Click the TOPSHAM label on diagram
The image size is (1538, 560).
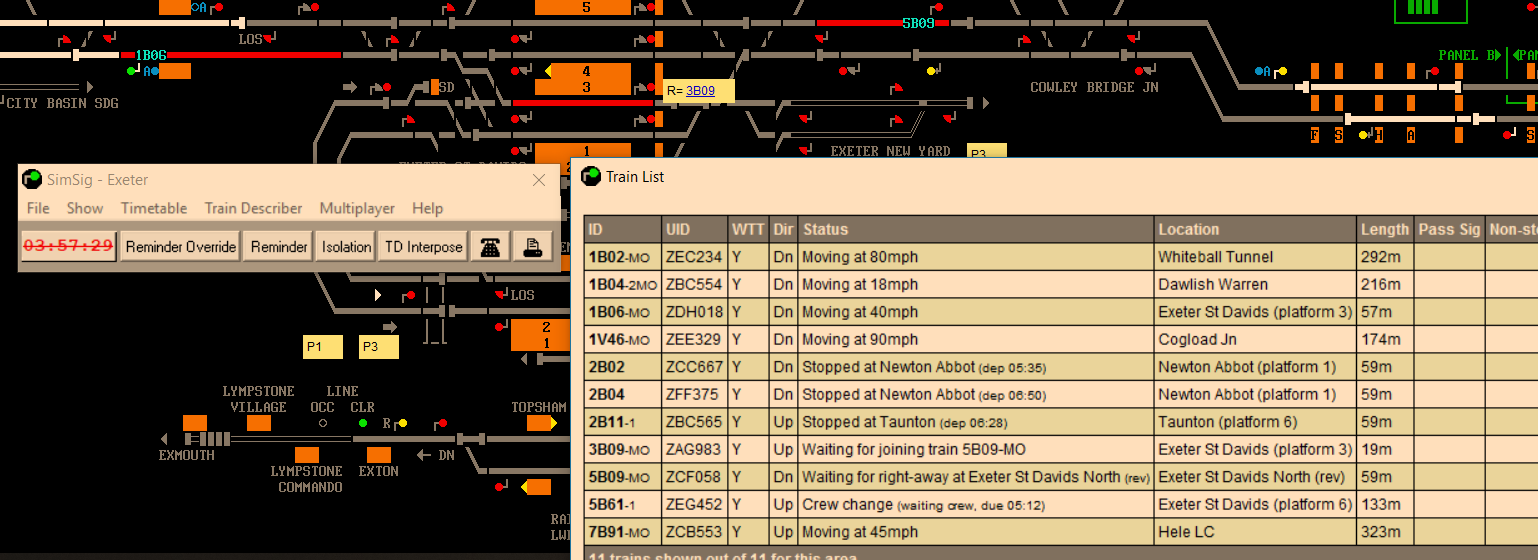(539, 408)
